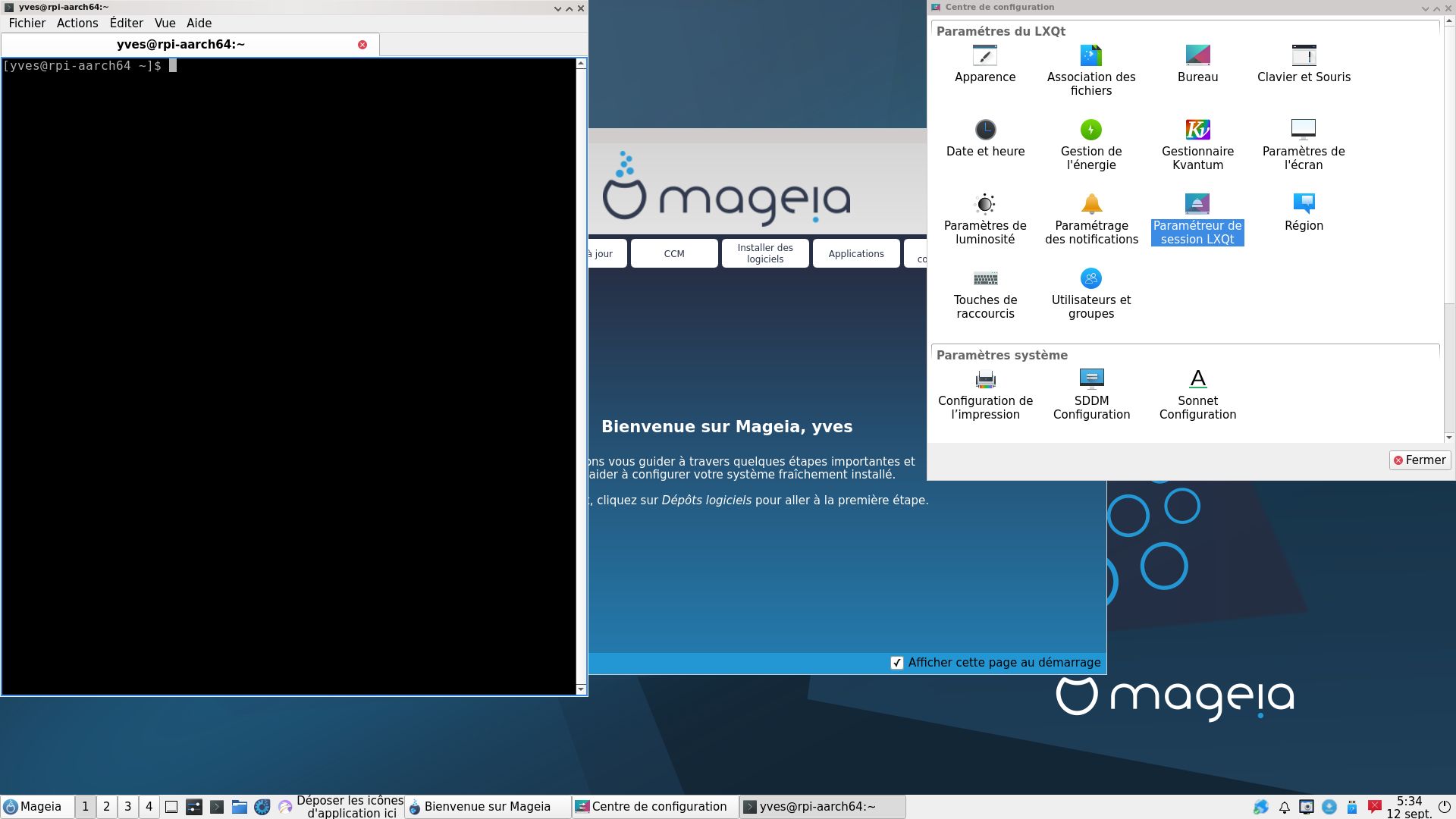The width and height of the screenshot is (1456, 819).
Task: Open Région settings
Action: pyautogui.click(x=1304, y=212)
